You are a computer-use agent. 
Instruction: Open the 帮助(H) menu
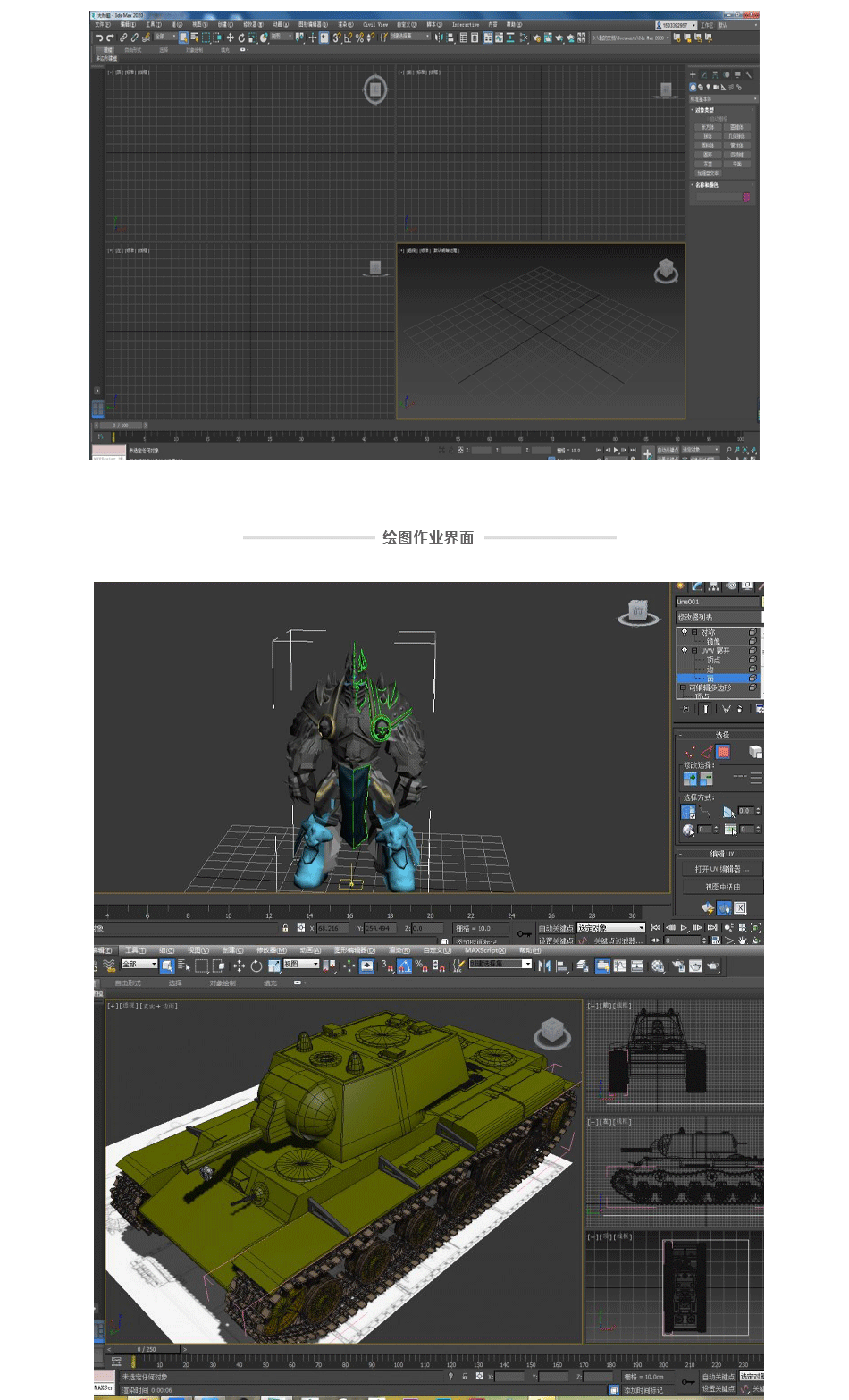point(530,950)
